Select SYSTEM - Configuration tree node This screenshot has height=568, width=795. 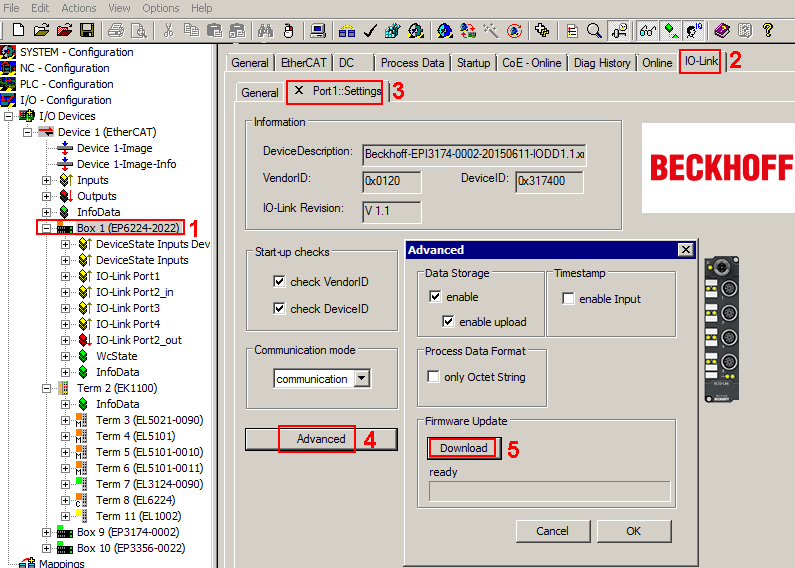77,52
